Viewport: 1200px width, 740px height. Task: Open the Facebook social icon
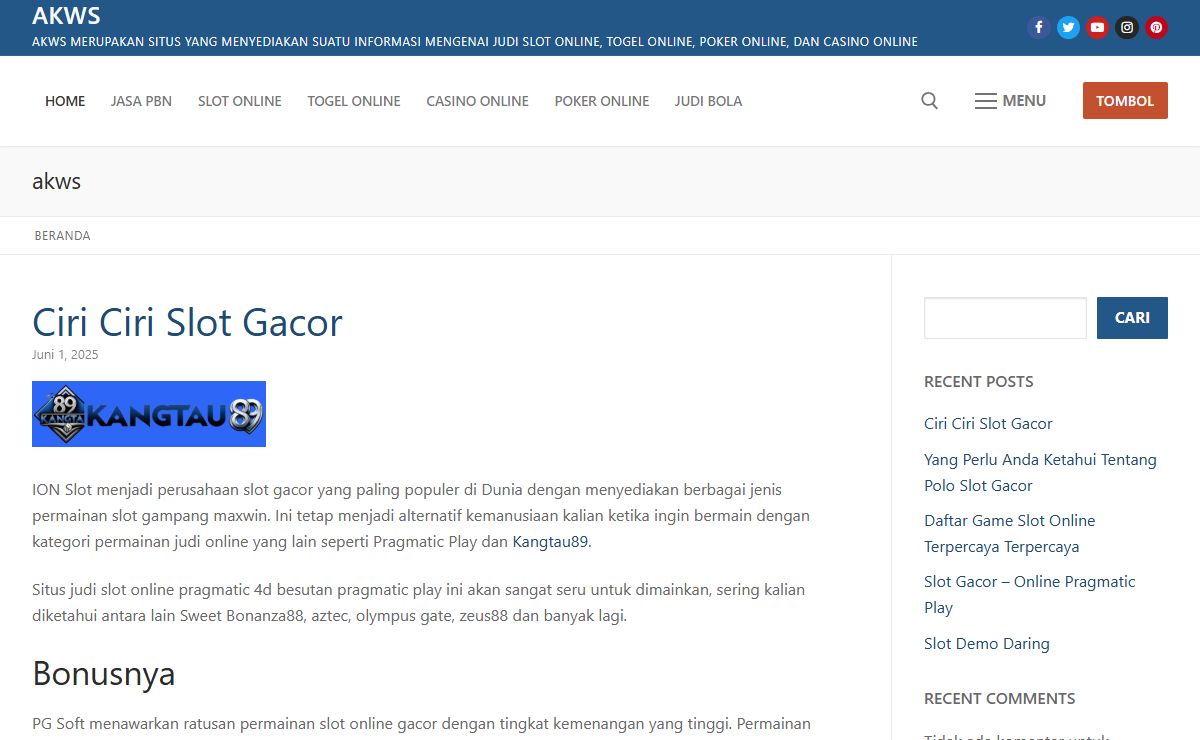coord(1039,28)
